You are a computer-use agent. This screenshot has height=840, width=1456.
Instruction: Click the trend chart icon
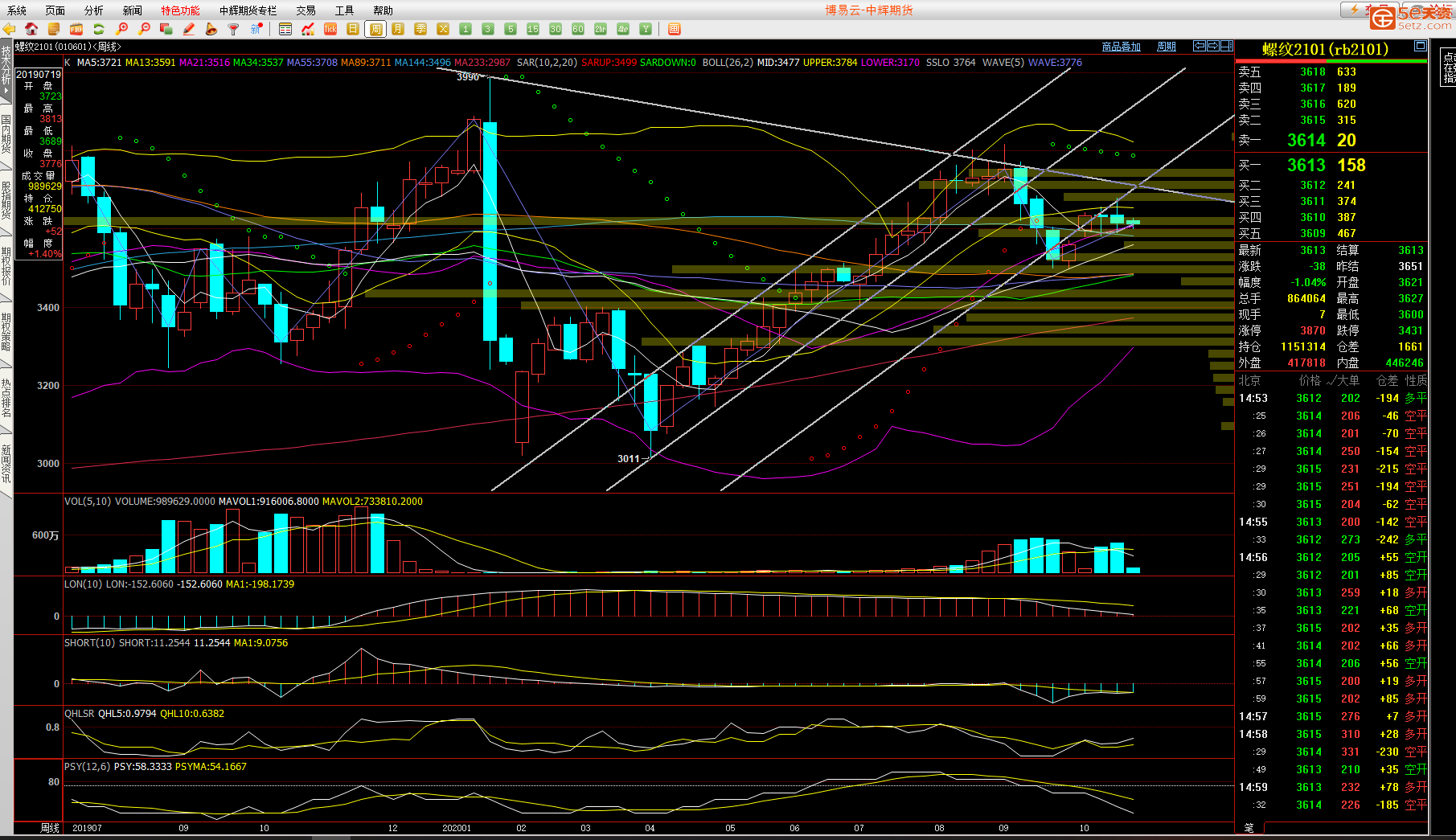(308, 29)
